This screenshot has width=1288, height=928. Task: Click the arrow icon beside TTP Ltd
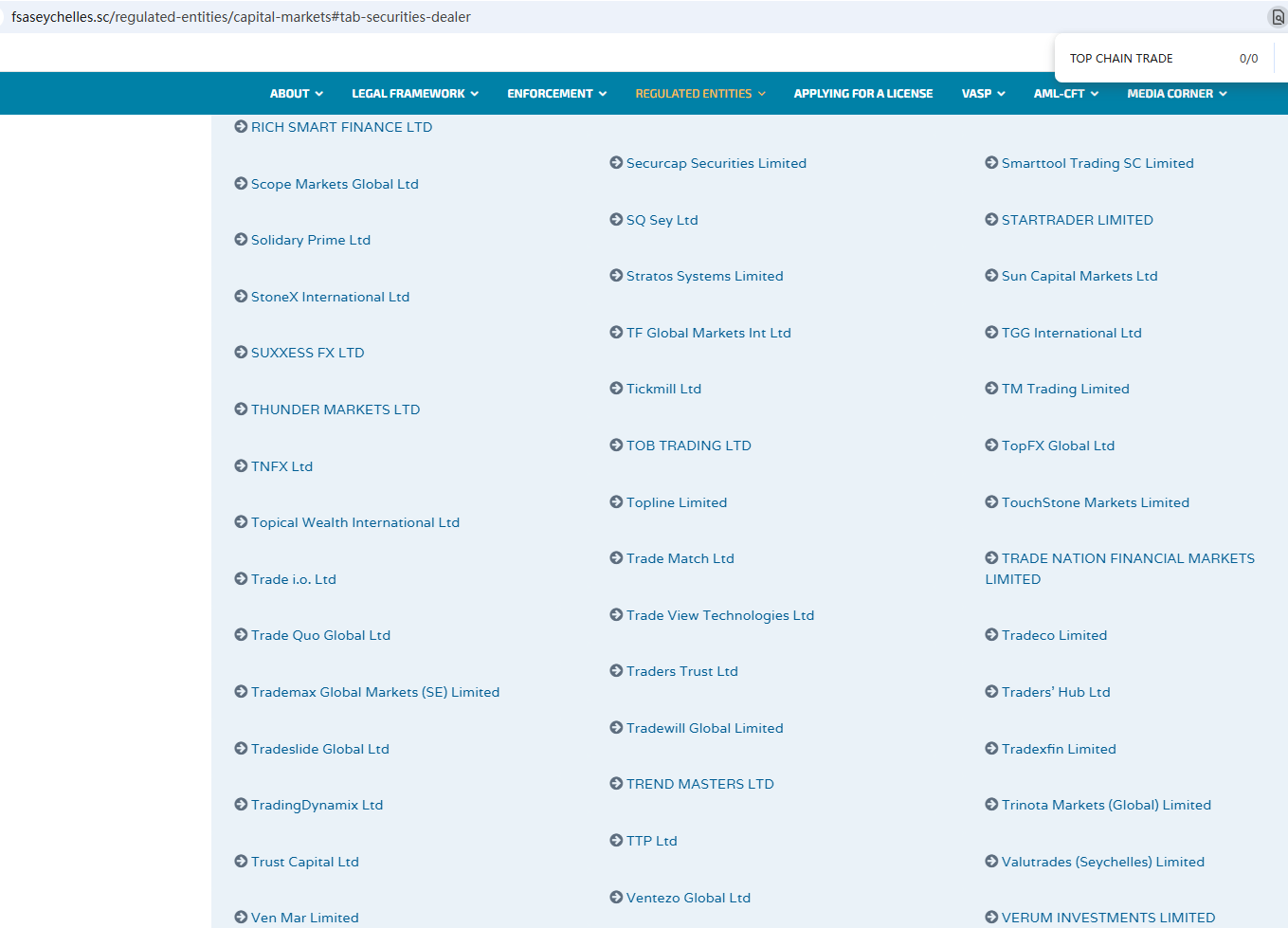(x=616, y=840)
